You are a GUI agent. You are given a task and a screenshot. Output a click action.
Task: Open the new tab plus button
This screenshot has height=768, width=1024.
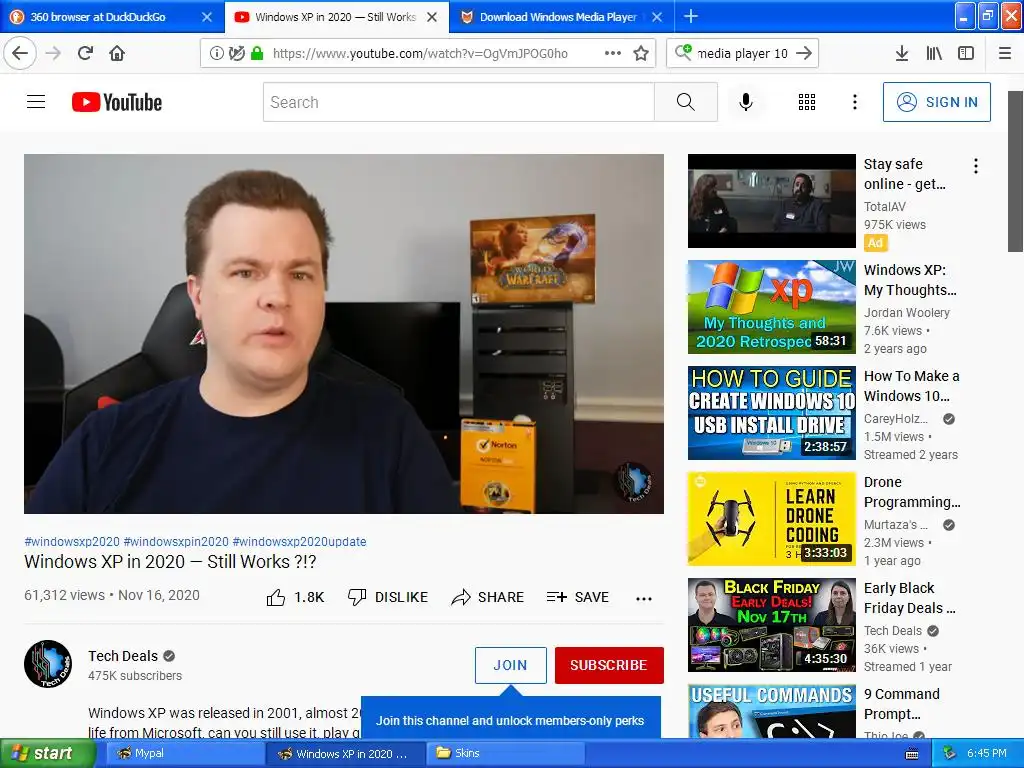[x=690, y=16]
